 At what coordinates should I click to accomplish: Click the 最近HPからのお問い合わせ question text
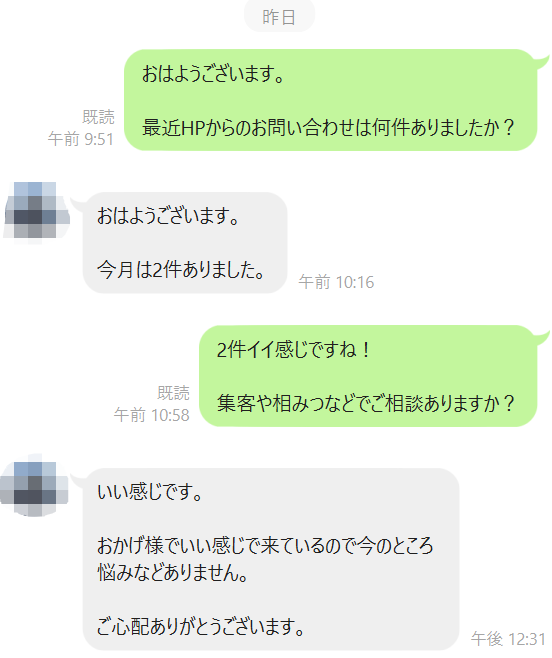(328, 128)
